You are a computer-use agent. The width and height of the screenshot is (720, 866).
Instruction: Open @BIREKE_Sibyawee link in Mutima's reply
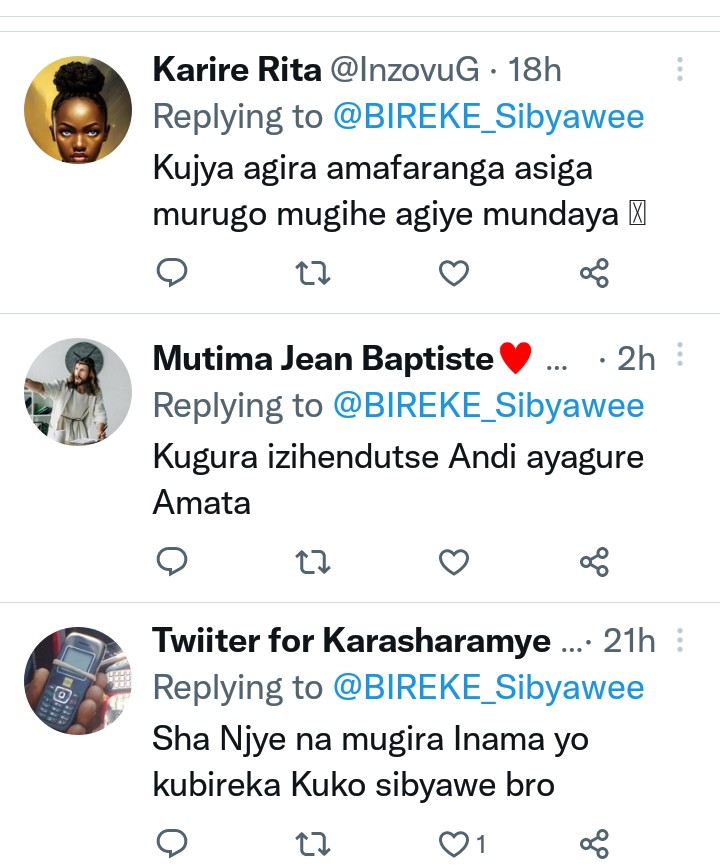point(488,405)
